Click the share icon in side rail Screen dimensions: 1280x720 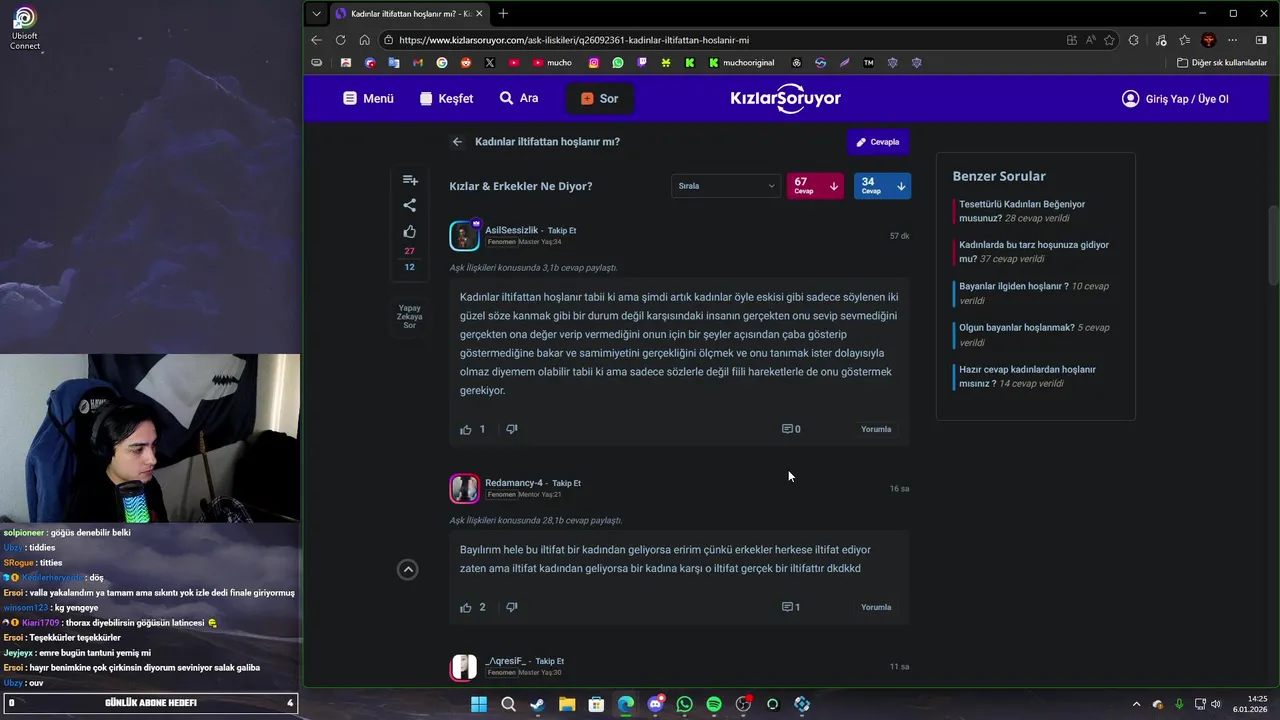(x=410, y=205)
